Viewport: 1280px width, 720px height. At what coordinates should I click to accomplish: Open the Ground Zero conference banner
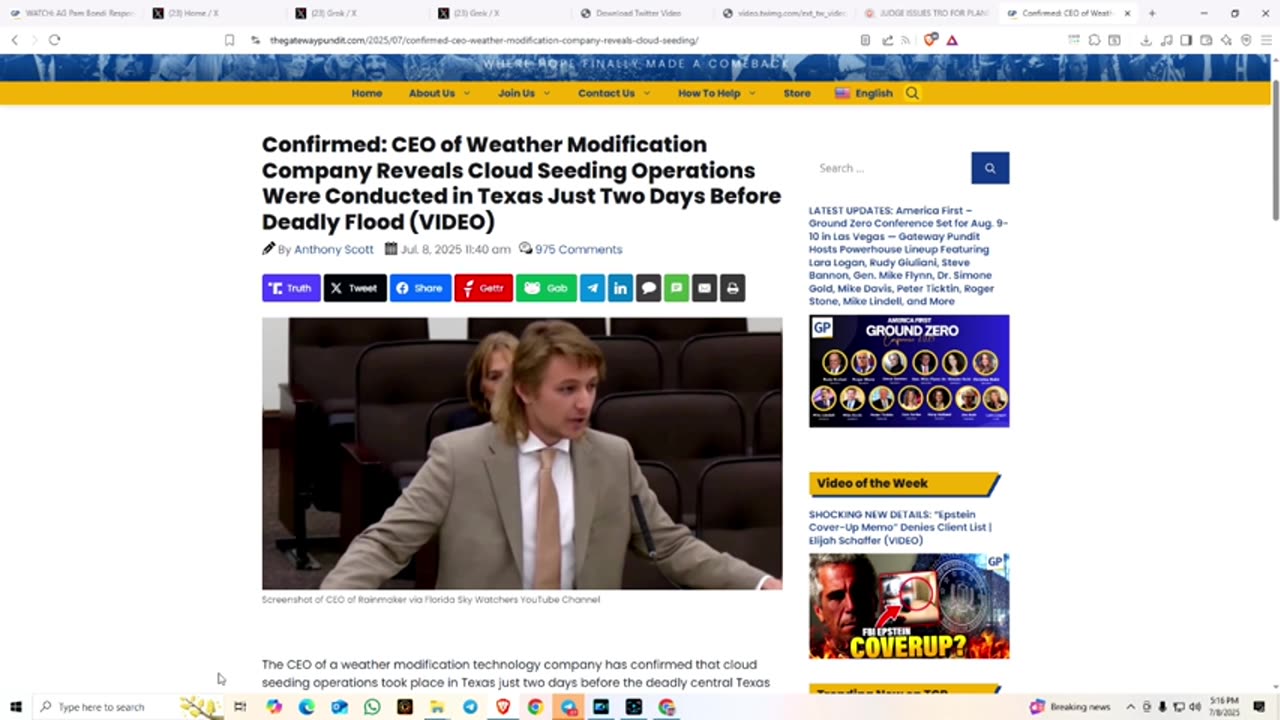(909, 371)
